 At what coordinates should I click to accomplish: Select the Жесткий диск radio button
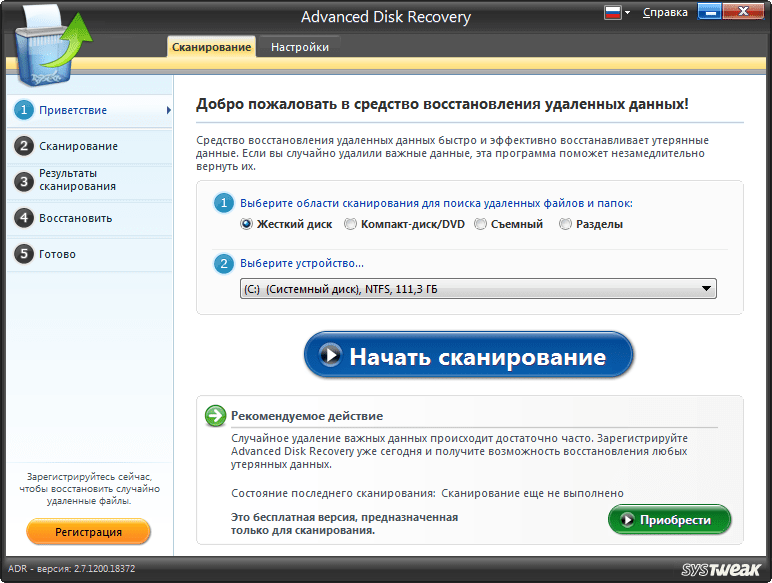point(246,224)
